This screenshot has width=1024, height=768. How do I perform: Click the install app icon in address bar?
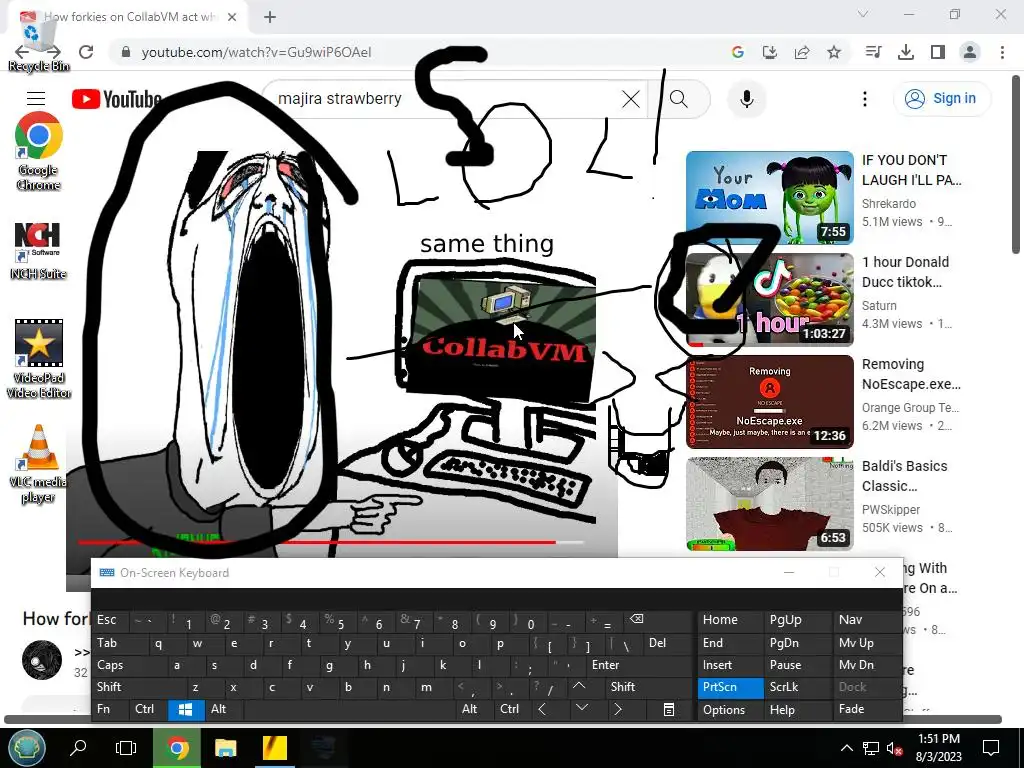[770, 52]
